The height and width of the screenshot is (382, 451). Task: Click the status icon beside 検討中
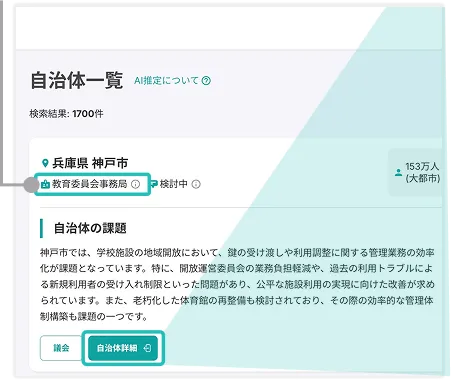154,184
